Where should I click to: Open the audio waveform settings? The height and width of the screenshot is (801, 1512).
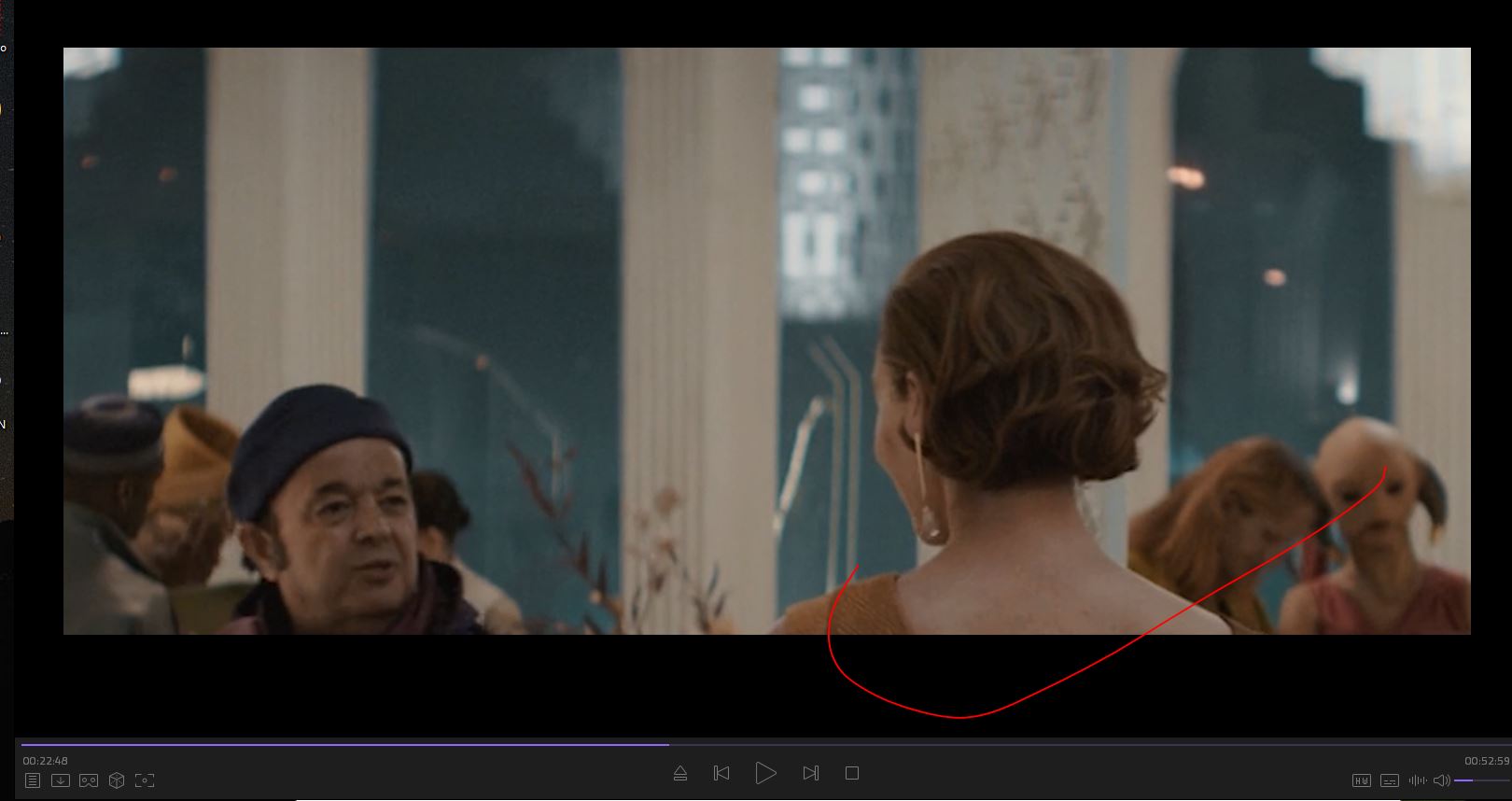click(x=1418, y=780)
